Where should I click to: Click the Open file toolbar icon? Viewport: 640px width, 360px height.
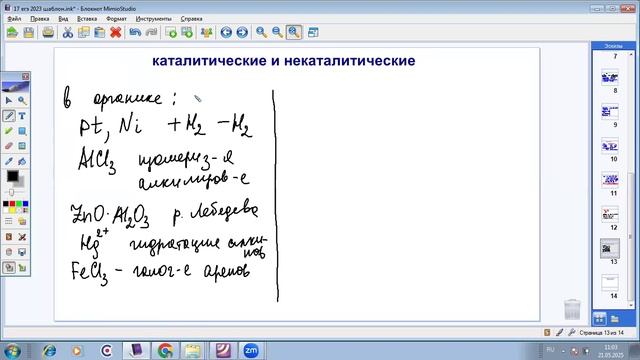click(x=12, y=32)
